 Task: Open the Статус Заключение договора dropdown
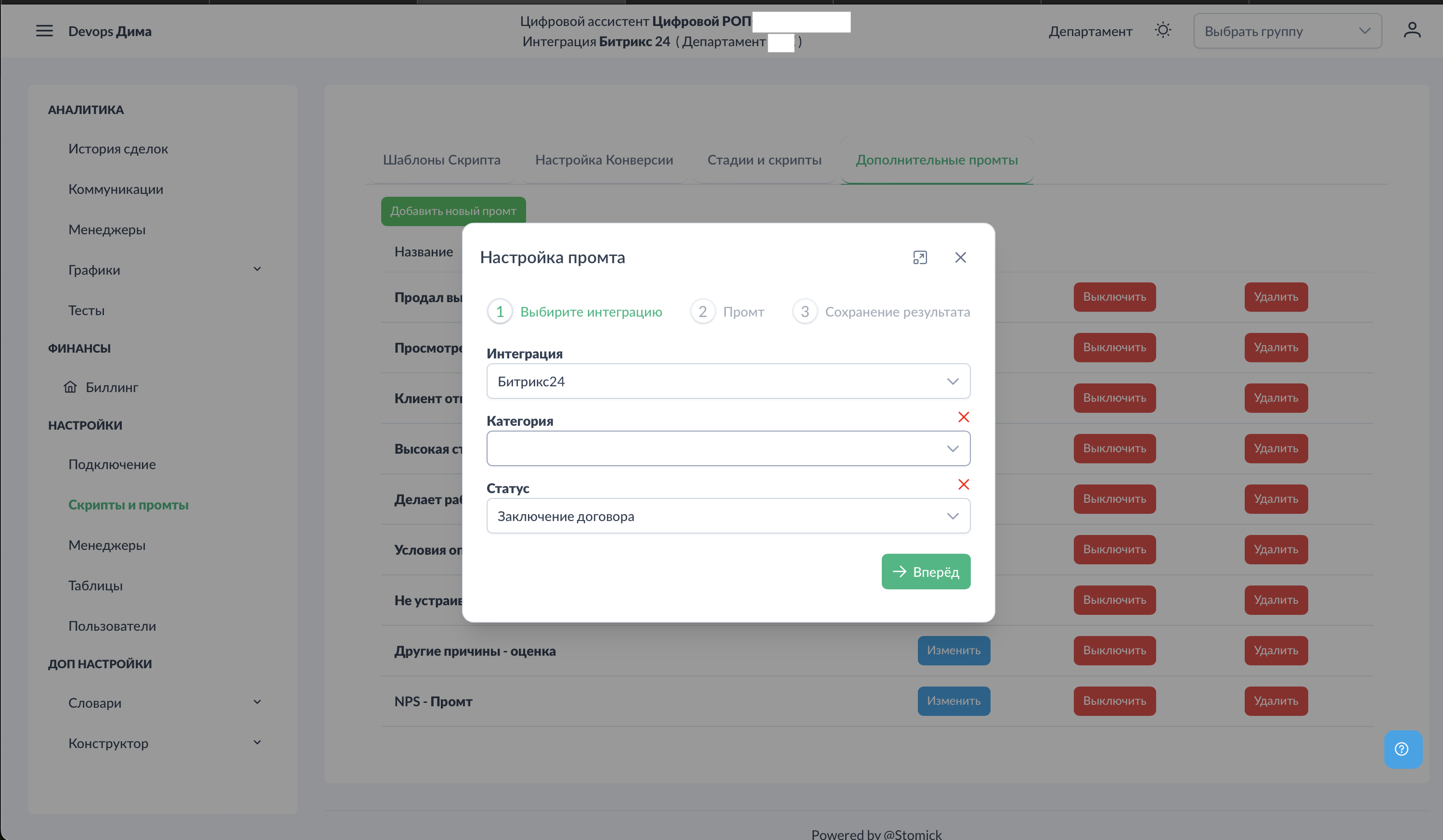[728, 516]
